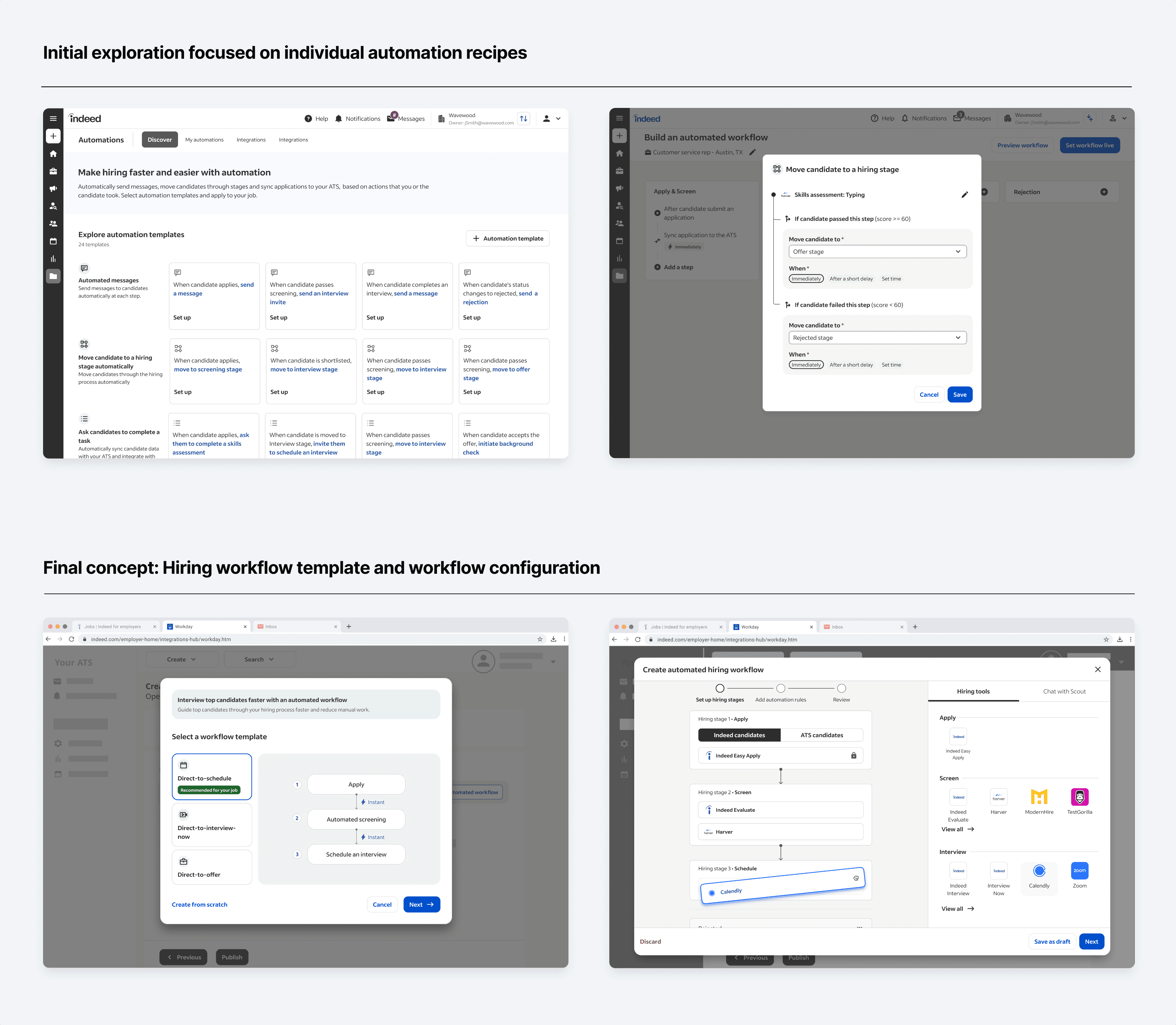Click the home icon in Indeed sidebar
The image size is (1176, 1025).
(x=53, y=153)
